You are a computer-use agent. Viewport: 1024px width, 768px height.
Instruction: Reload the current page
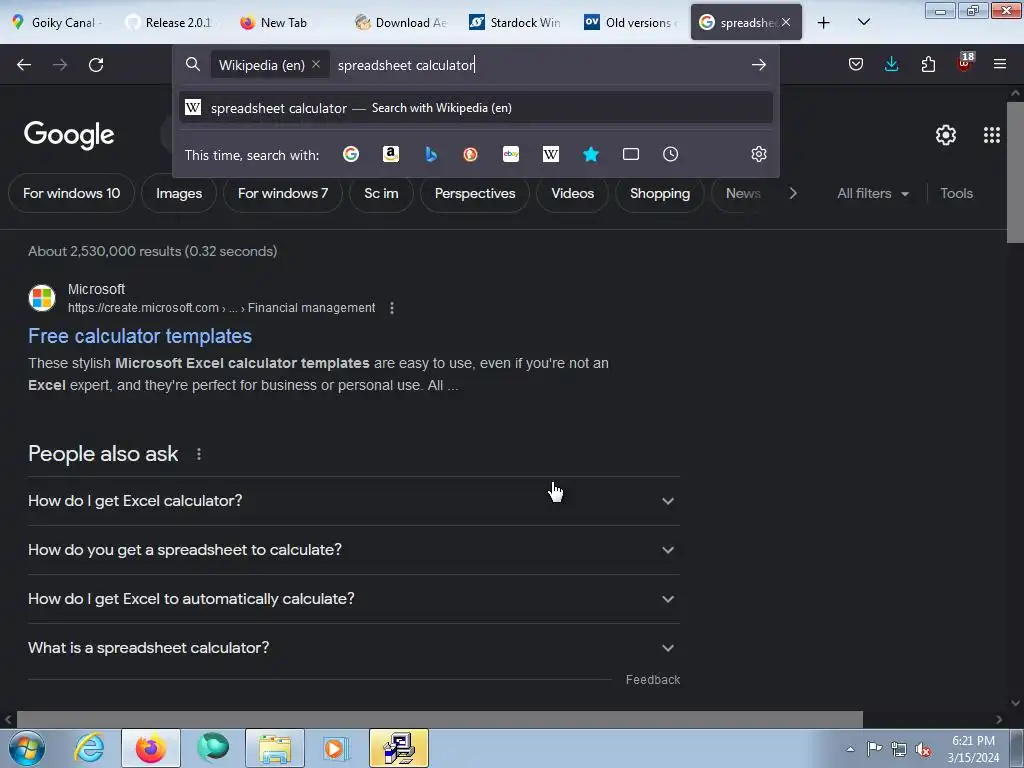point(96,65)
